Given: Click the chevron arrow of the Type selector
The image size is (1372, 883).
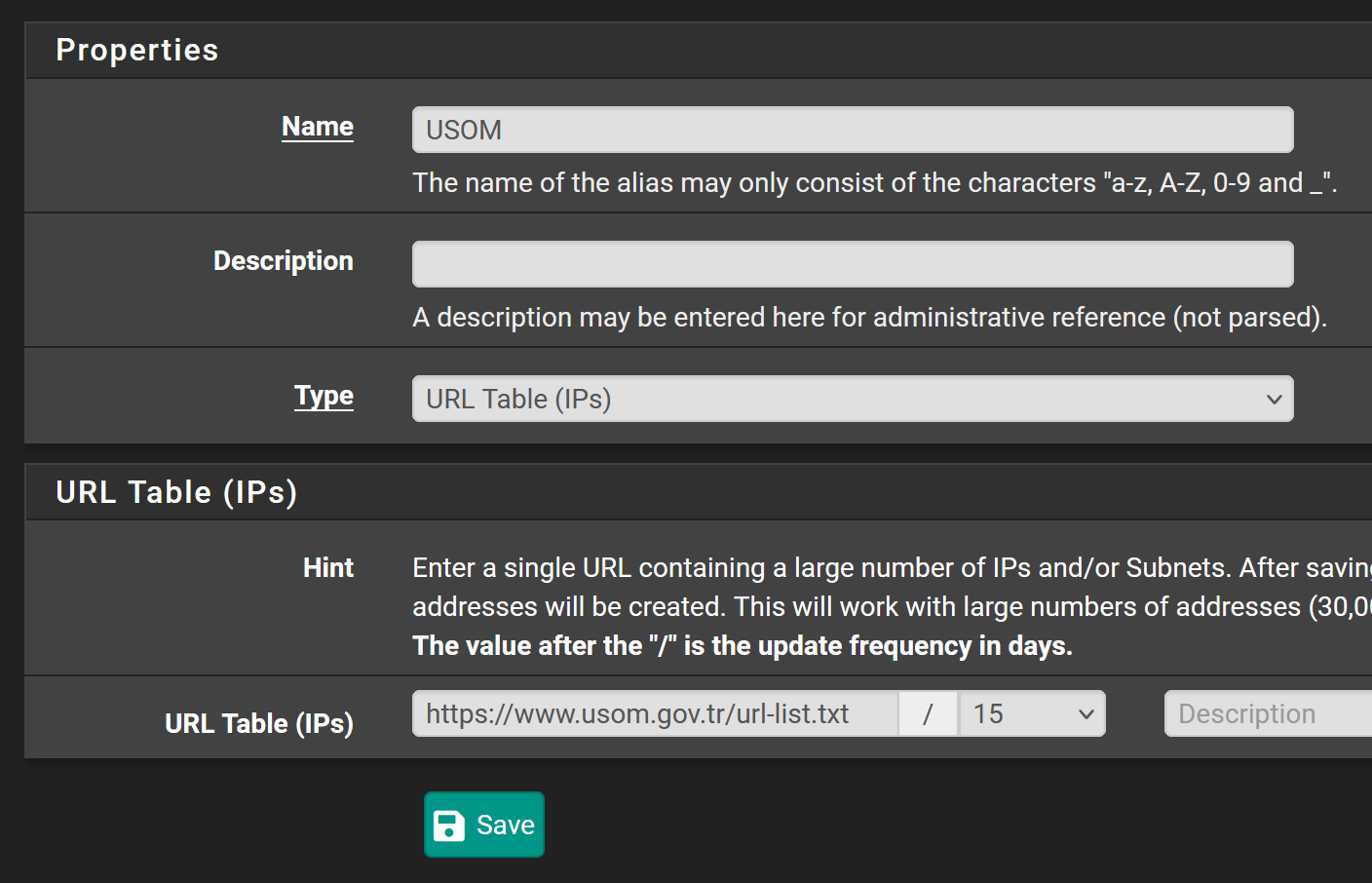Looking at the screenshot, I should pos(1274,400).
